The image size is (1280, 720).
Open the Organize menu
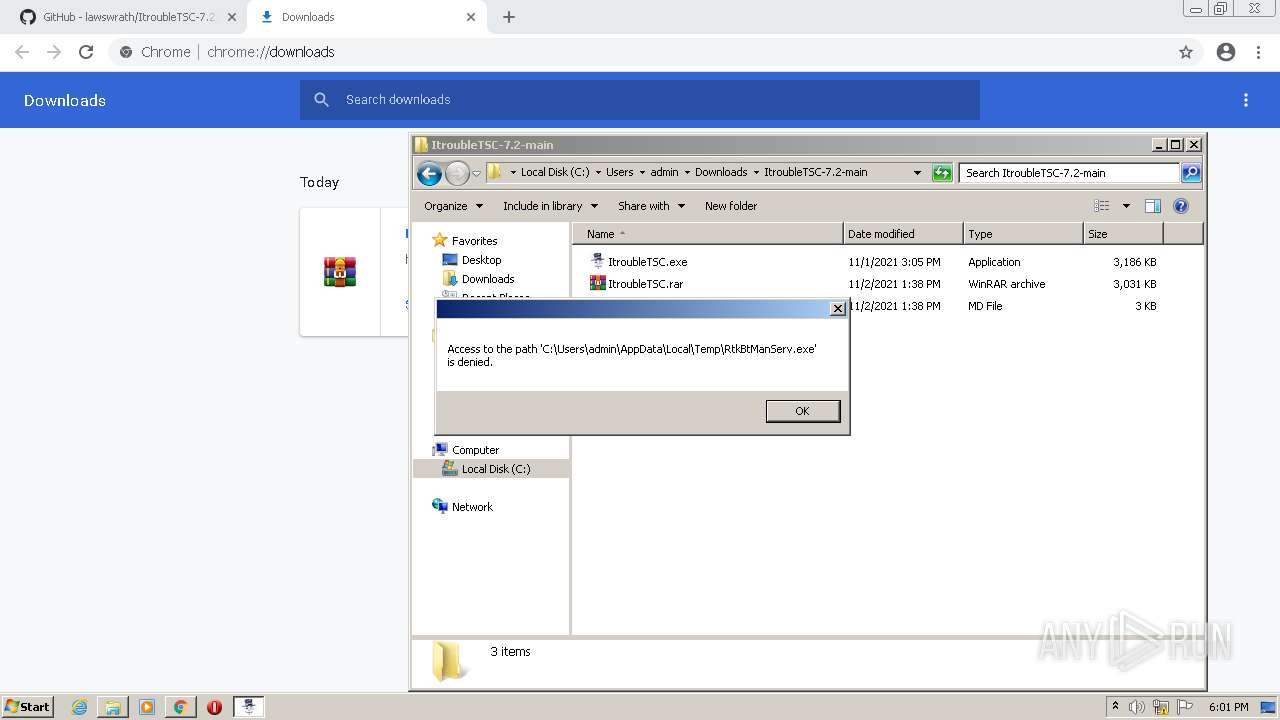[x=453, y=206]
